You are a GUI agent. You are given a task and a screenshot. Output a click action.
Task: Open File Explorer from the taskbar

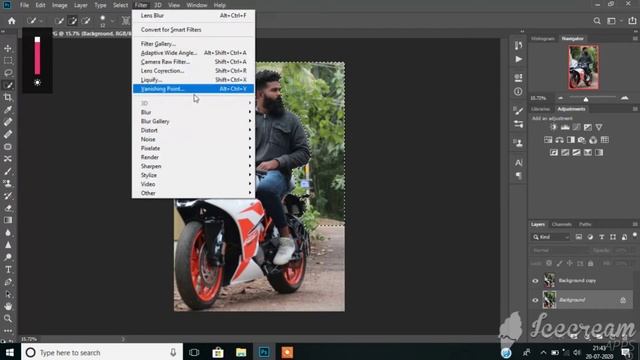pyautogui.click(x=241, y=352)
